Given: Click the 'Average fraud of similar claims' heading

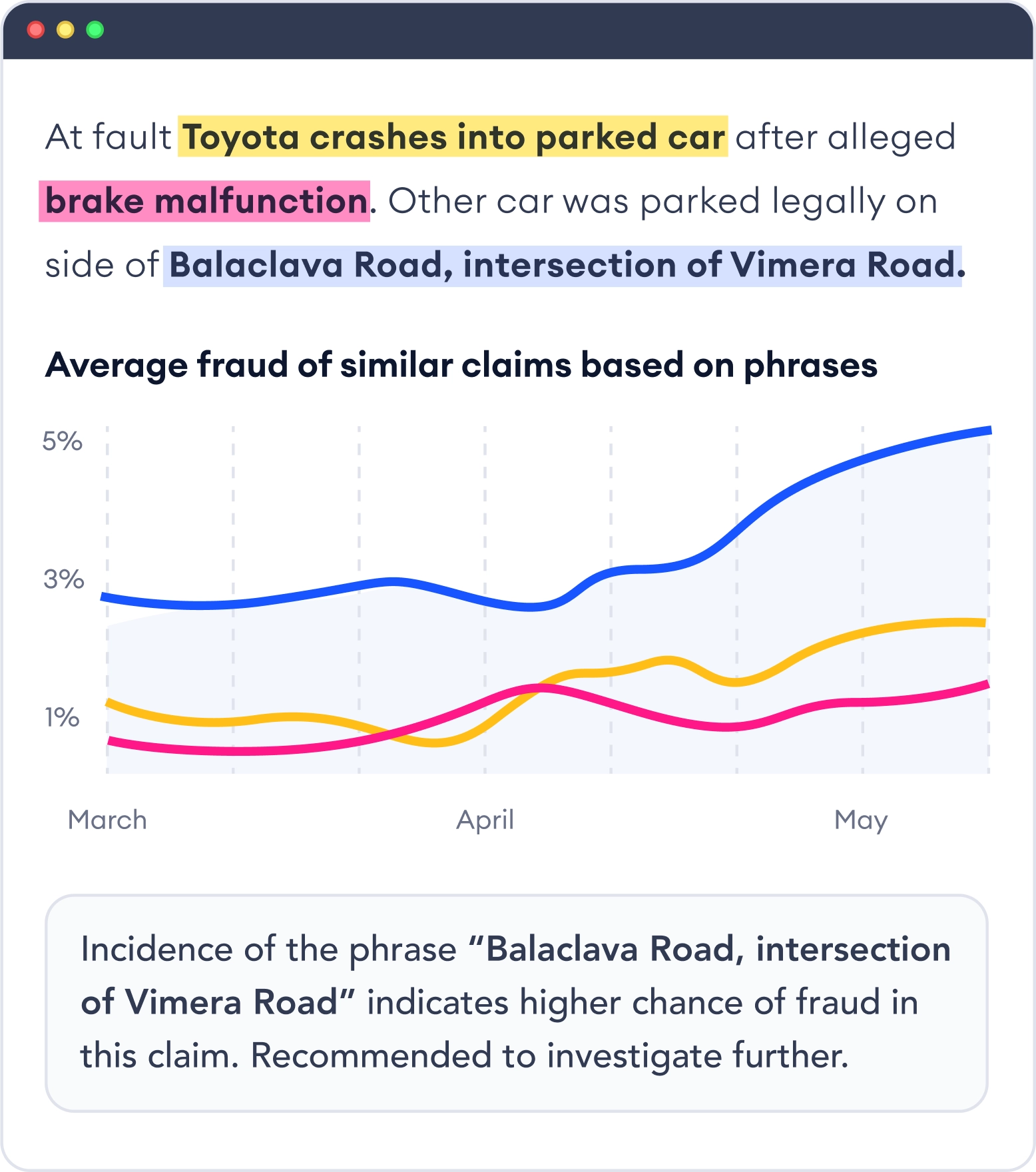Looking at the screenshot, I should (x=461, y=366).
